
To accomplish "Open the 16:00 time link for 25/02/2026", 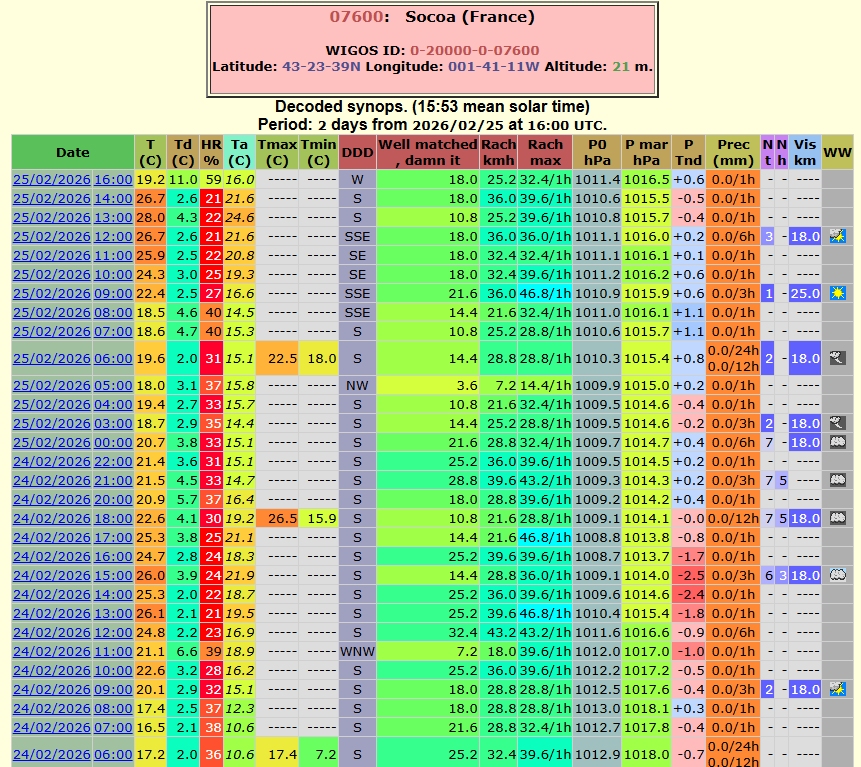I will (113, 179).
